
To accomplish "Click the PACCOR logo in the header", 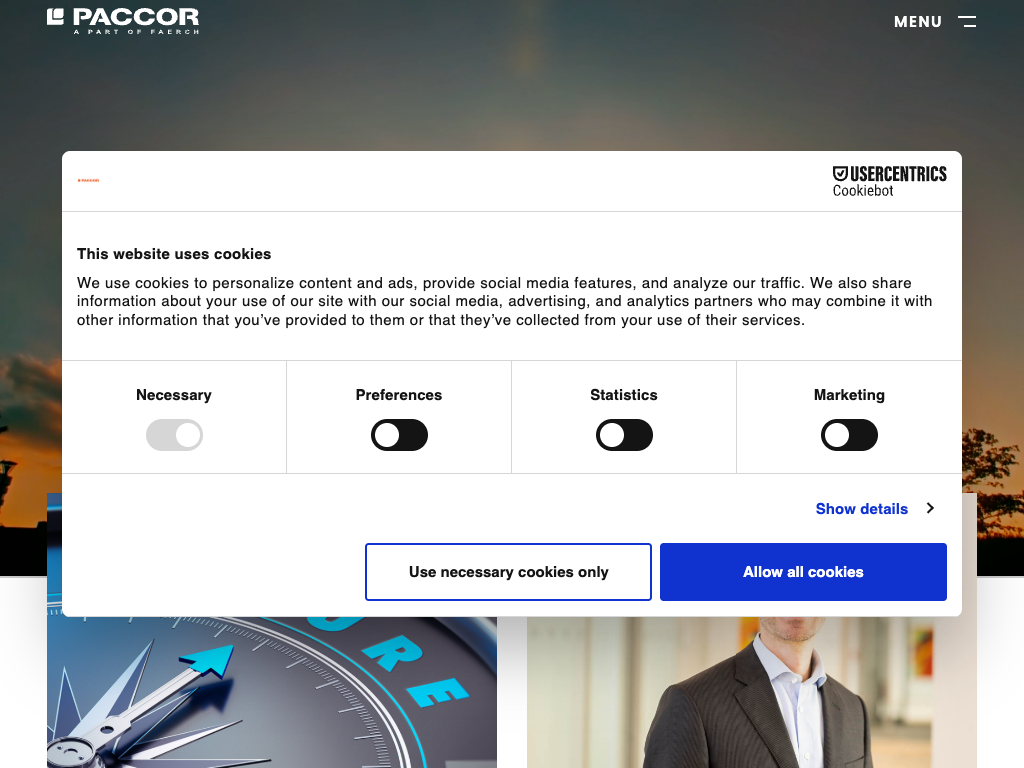I will (123, 21).
